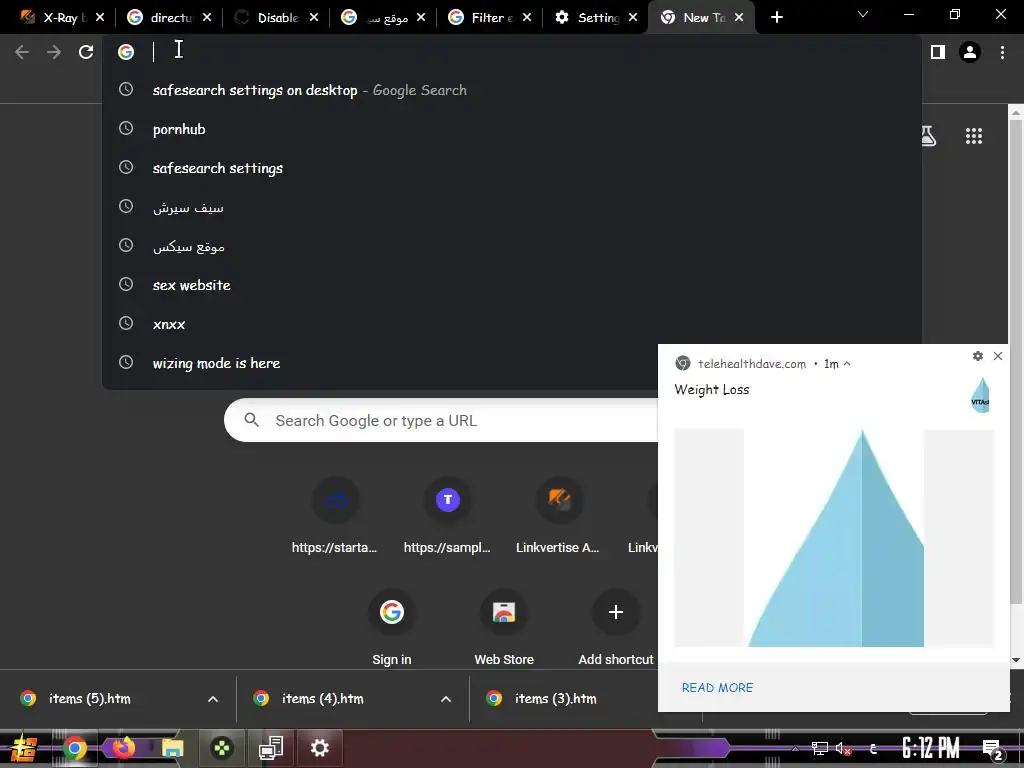Open the Search Labs flask icon
1024x768 pixels.
pyautogui.click(x=928, y=136)
